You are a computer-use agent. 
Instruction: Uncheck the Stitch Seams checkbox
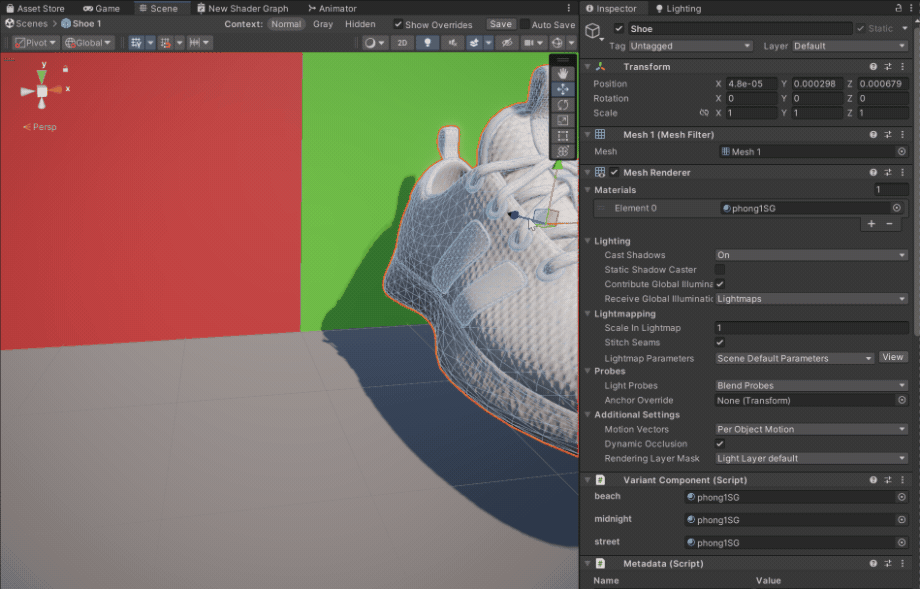tap(720, 343)
